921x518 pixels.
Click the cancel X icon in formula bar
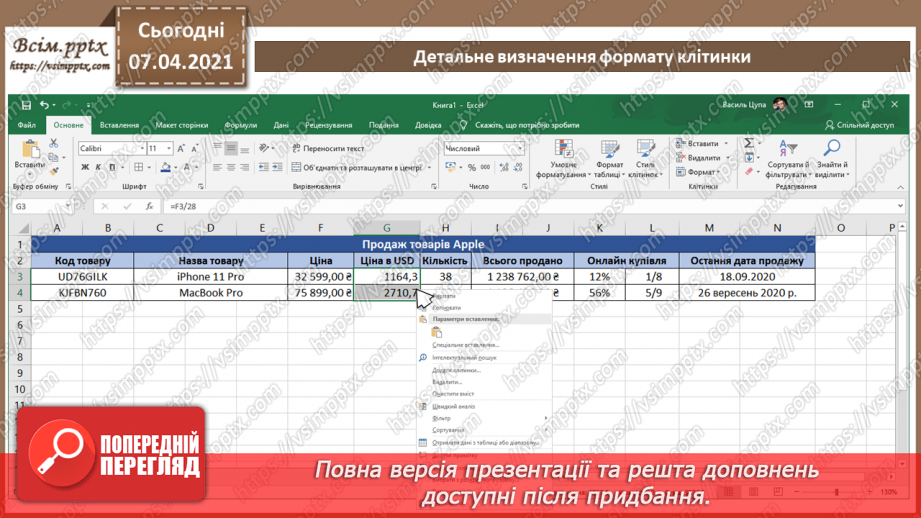tap(105, 206)
